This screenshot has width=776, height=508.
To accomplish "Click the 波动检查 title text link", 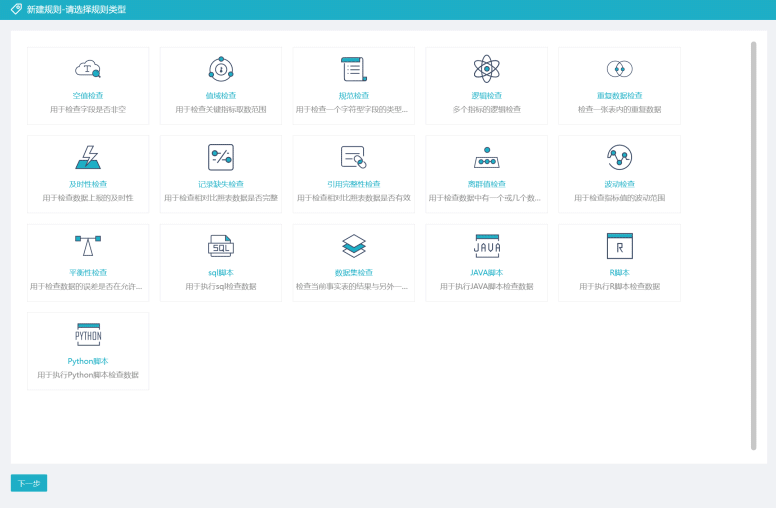I will (619, 184).
